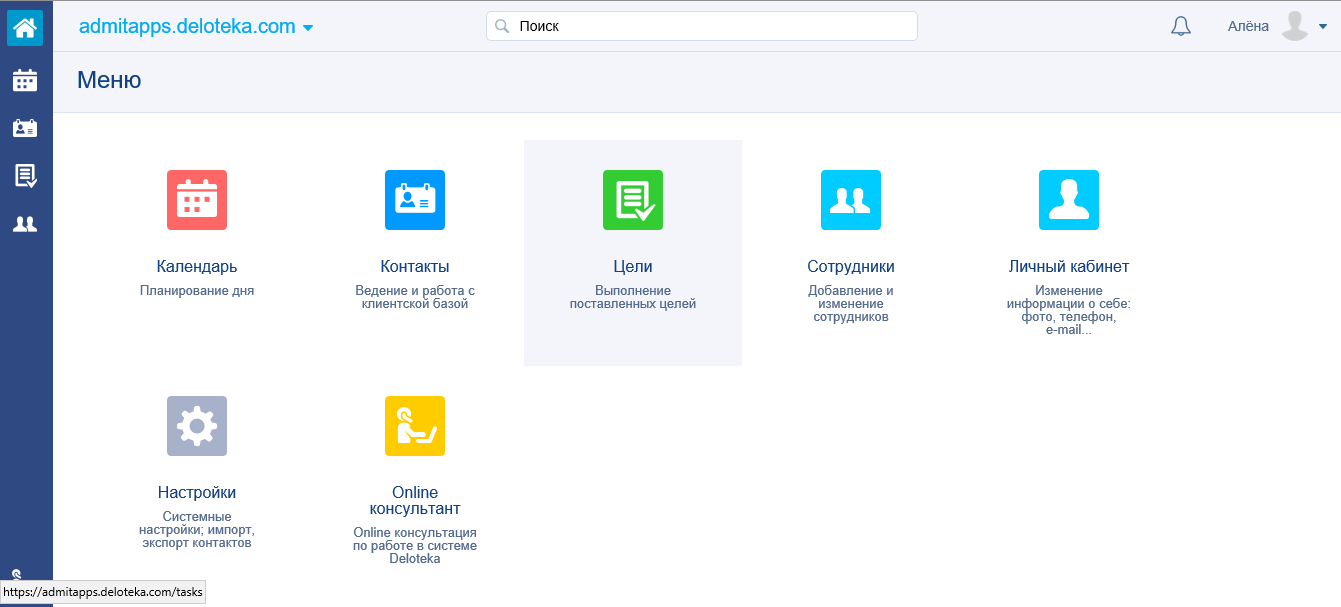Click the Сотрудники tile icon
The width and height of the screenshot is (1341, 607).
(851, 200)
